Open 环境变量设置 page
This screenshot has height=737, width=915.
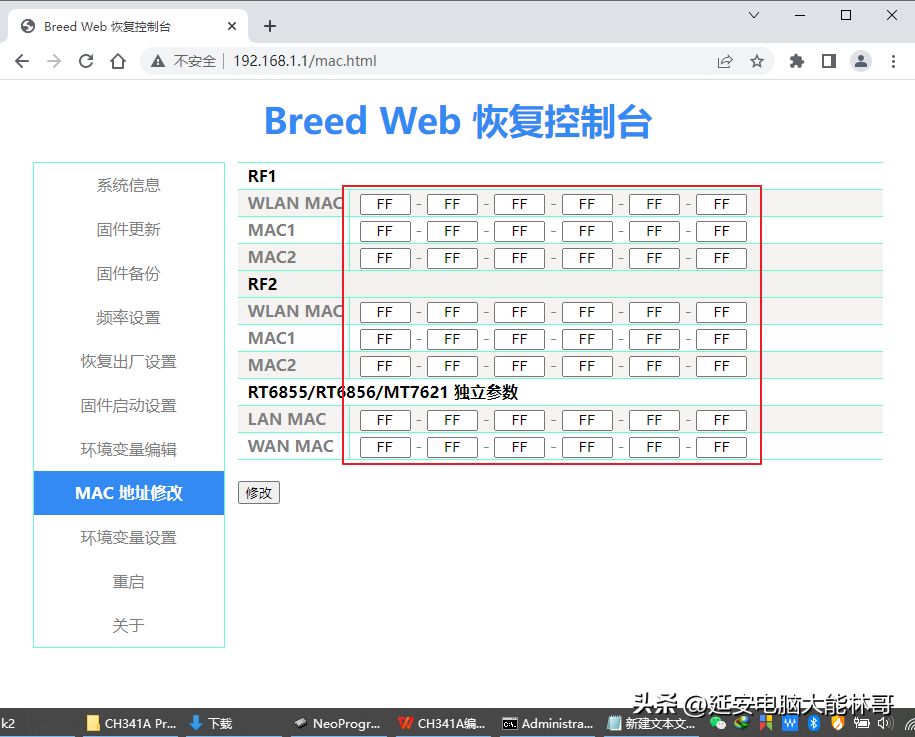point(128,537)
